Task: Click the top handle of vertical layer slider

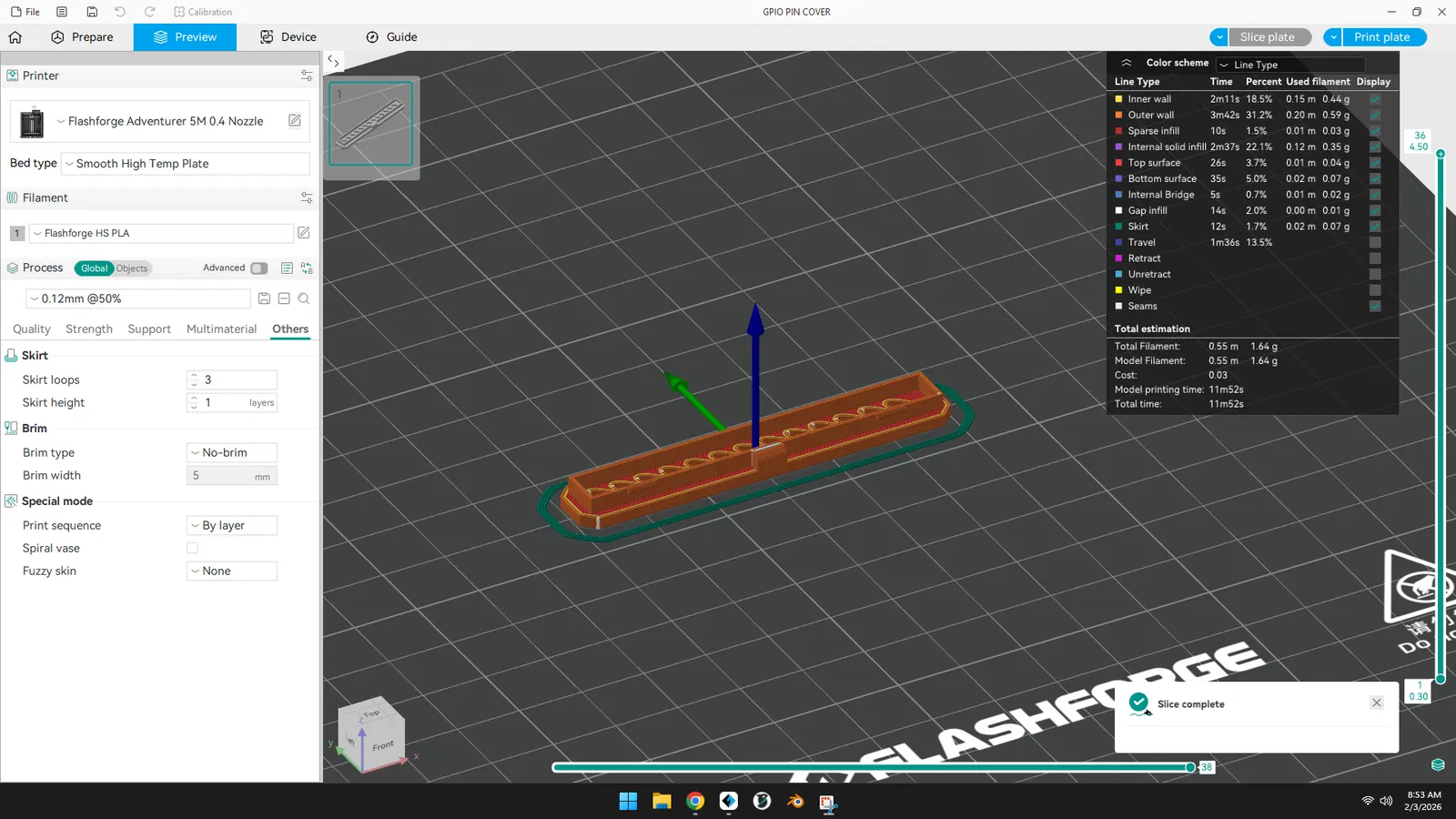Action: click(x=1441, y=154)
